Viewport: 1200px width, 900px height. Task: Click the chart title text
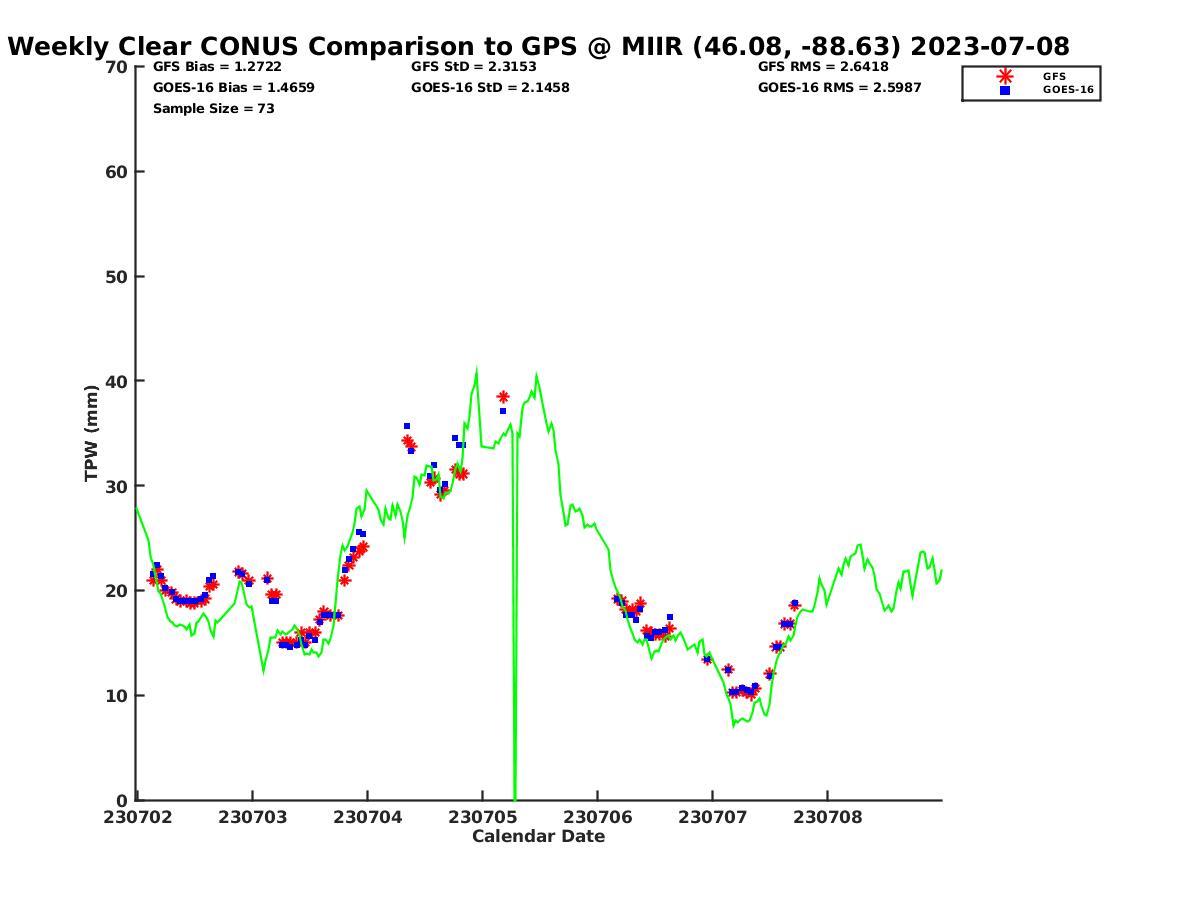[x=538, y=46]
